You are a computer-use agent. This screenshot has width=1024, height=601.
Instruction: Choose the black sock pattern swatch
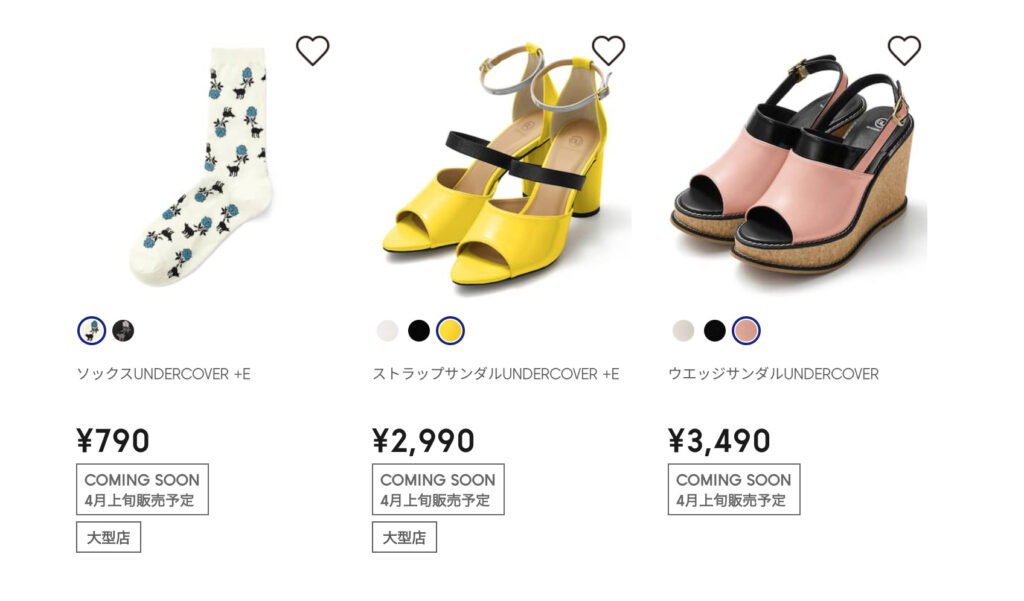[123, 331]
